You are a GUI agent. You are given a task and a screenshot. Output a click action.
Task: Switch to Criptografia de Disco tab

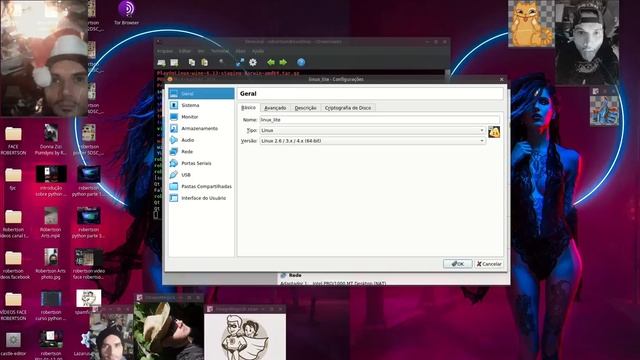pyautogui.click(x=348, y=108)
